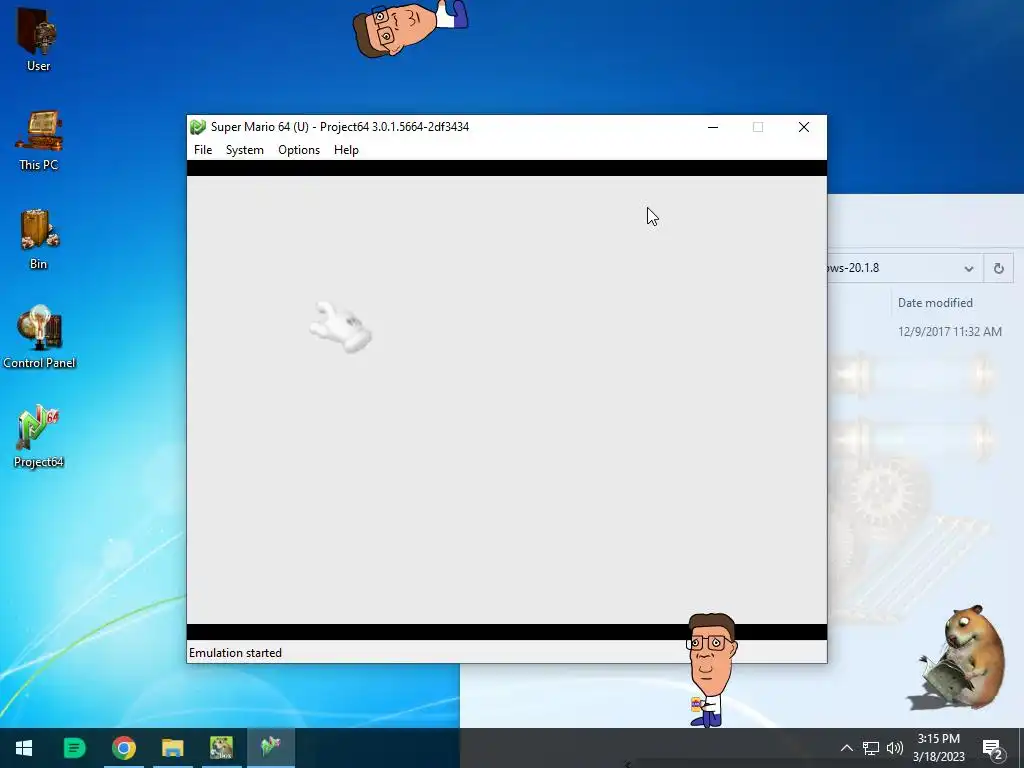1024x768 pixels.
Task: Open the File menu in Project64
Action: click(x=203, y=150)
